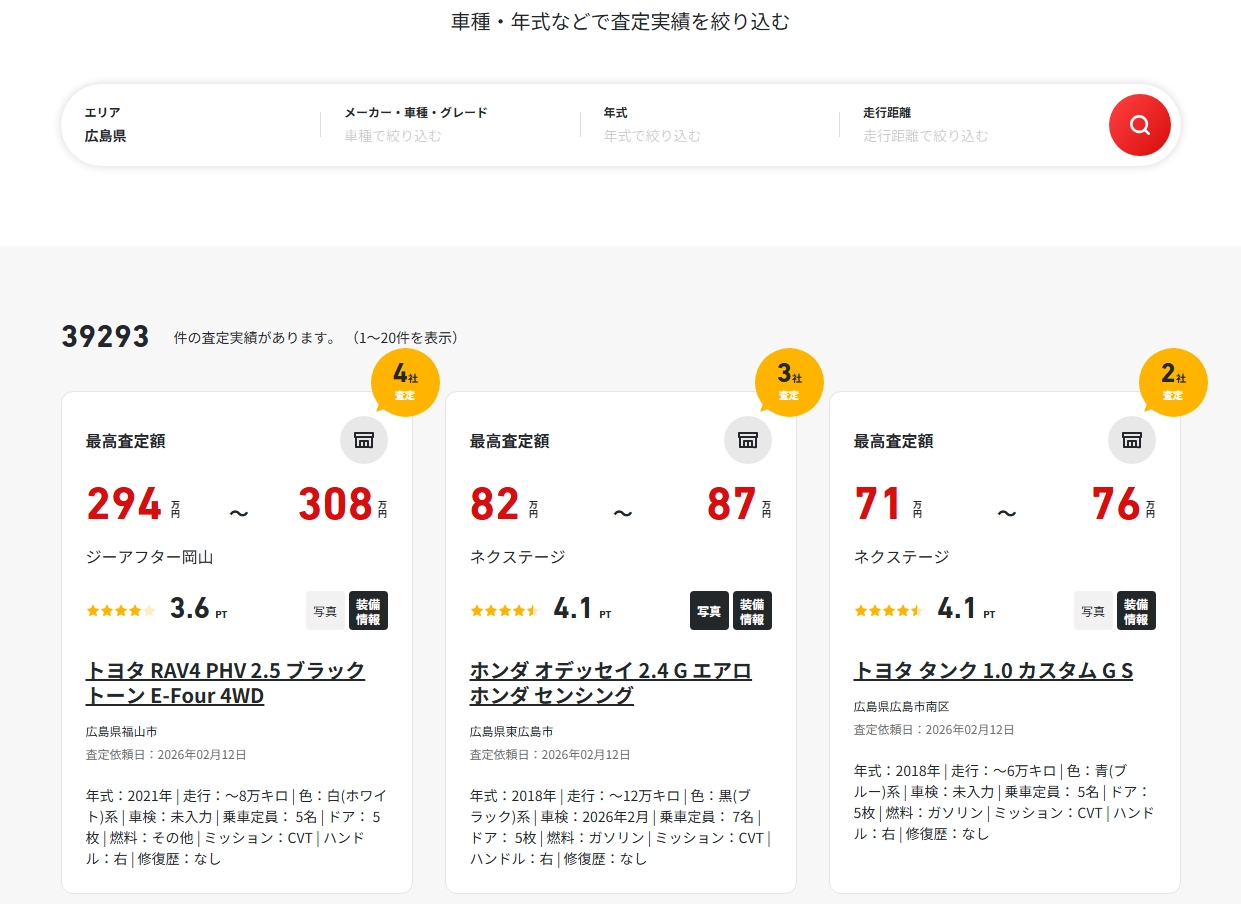Click 装備情報 button on Toyota Tank card
The width and height of the screenshot is (1241, 904).
(x=1136, y=611)
